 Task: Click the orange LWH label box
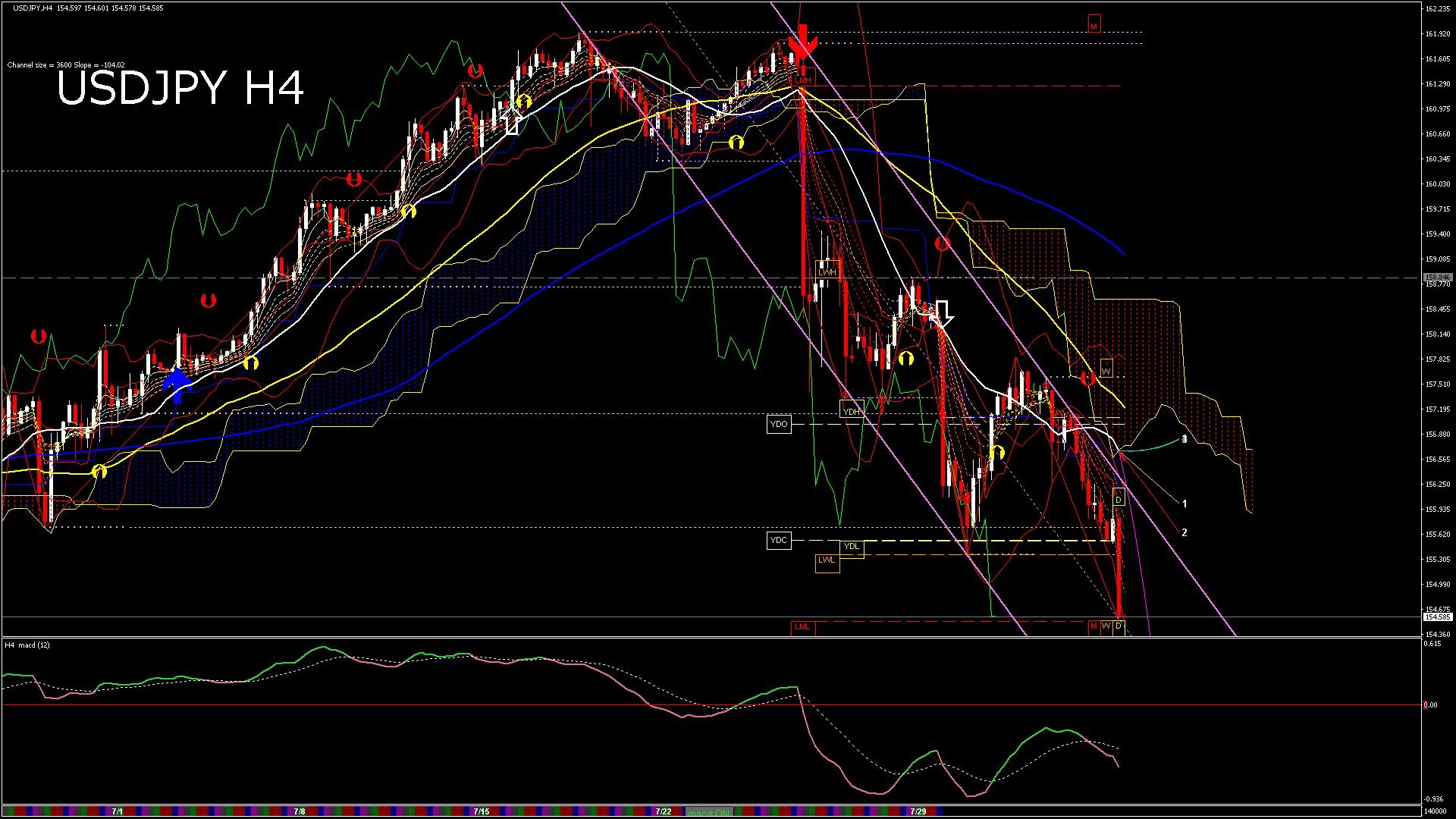pos(827,271)
